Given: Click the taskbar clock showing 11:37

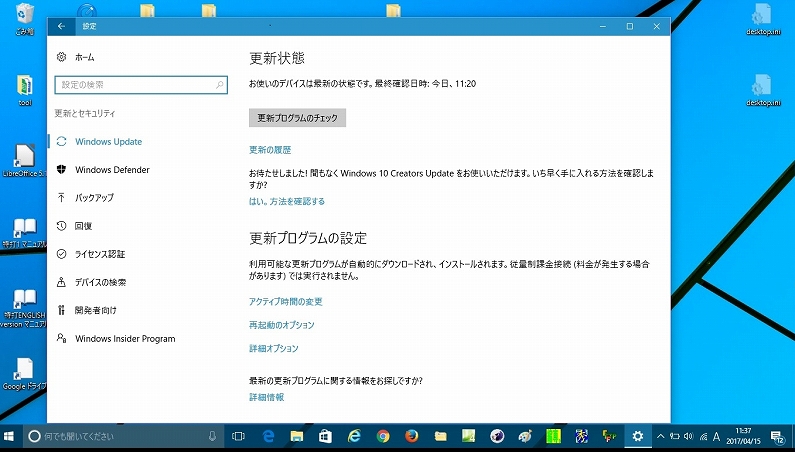Looking at the screenshot, I should (743, 436).
